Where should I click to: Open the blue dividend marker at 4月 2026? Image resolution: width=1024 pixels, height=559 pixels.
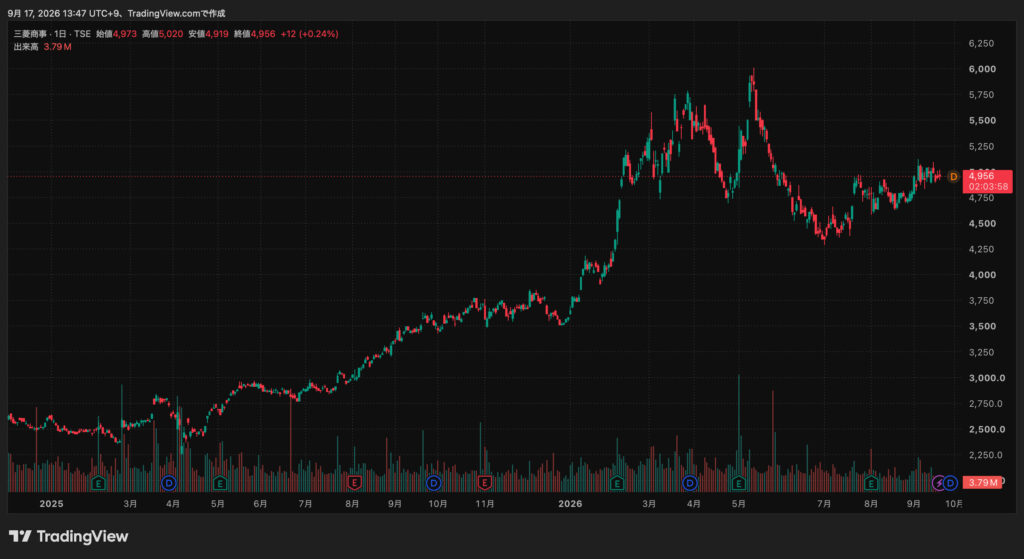click(x=690, y=483)
